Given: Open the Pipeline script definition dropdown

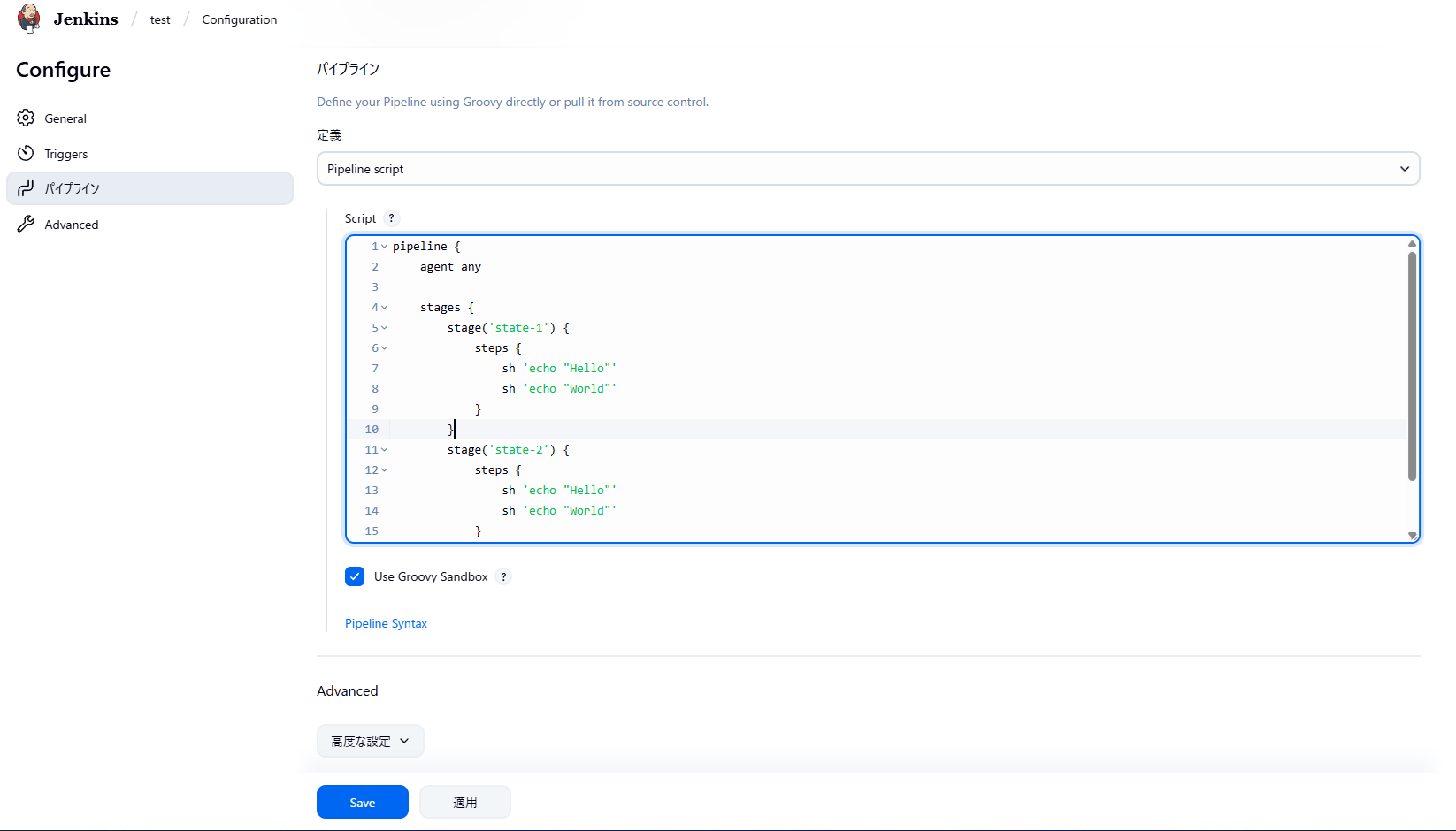Looking at the screenshot, I should [x=868, y=169].
